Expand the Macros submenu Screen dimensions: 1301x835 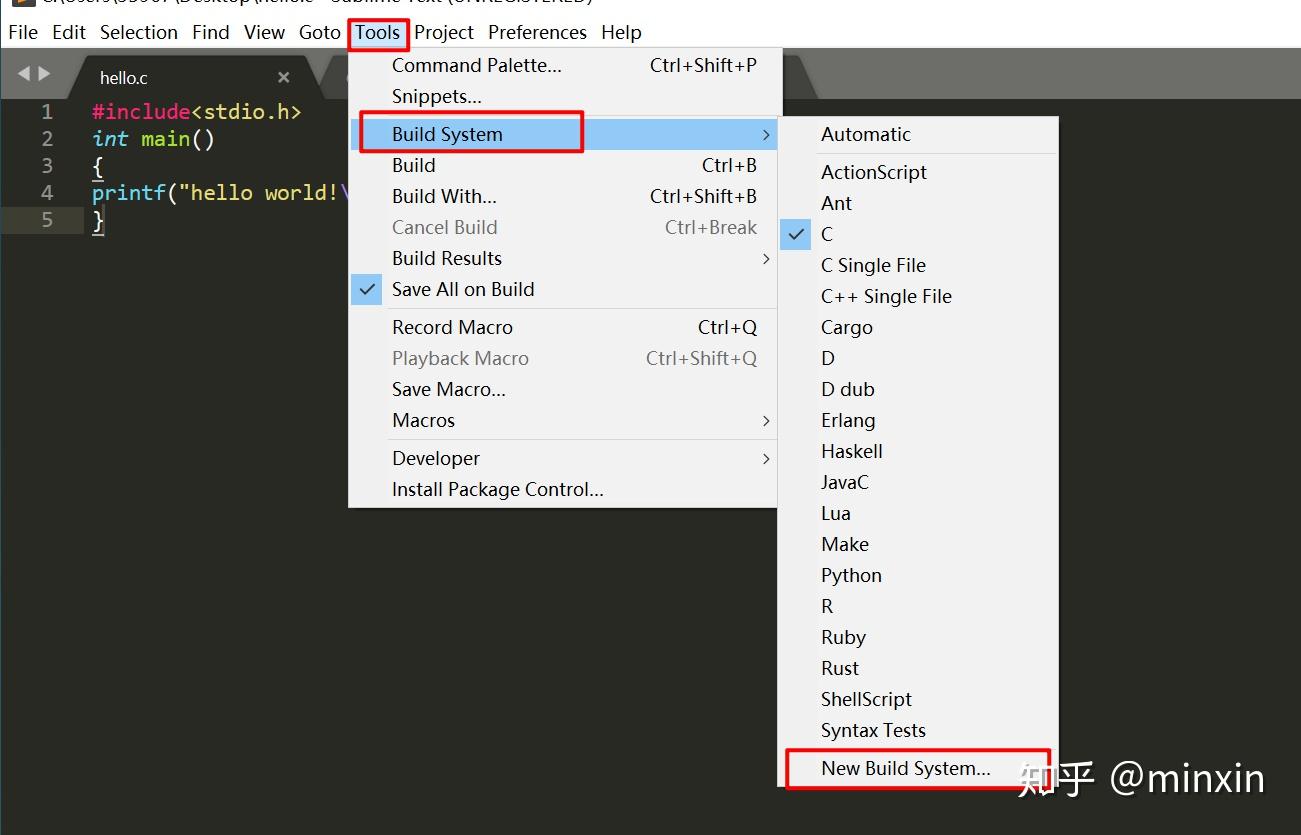(x=423, y=420)
